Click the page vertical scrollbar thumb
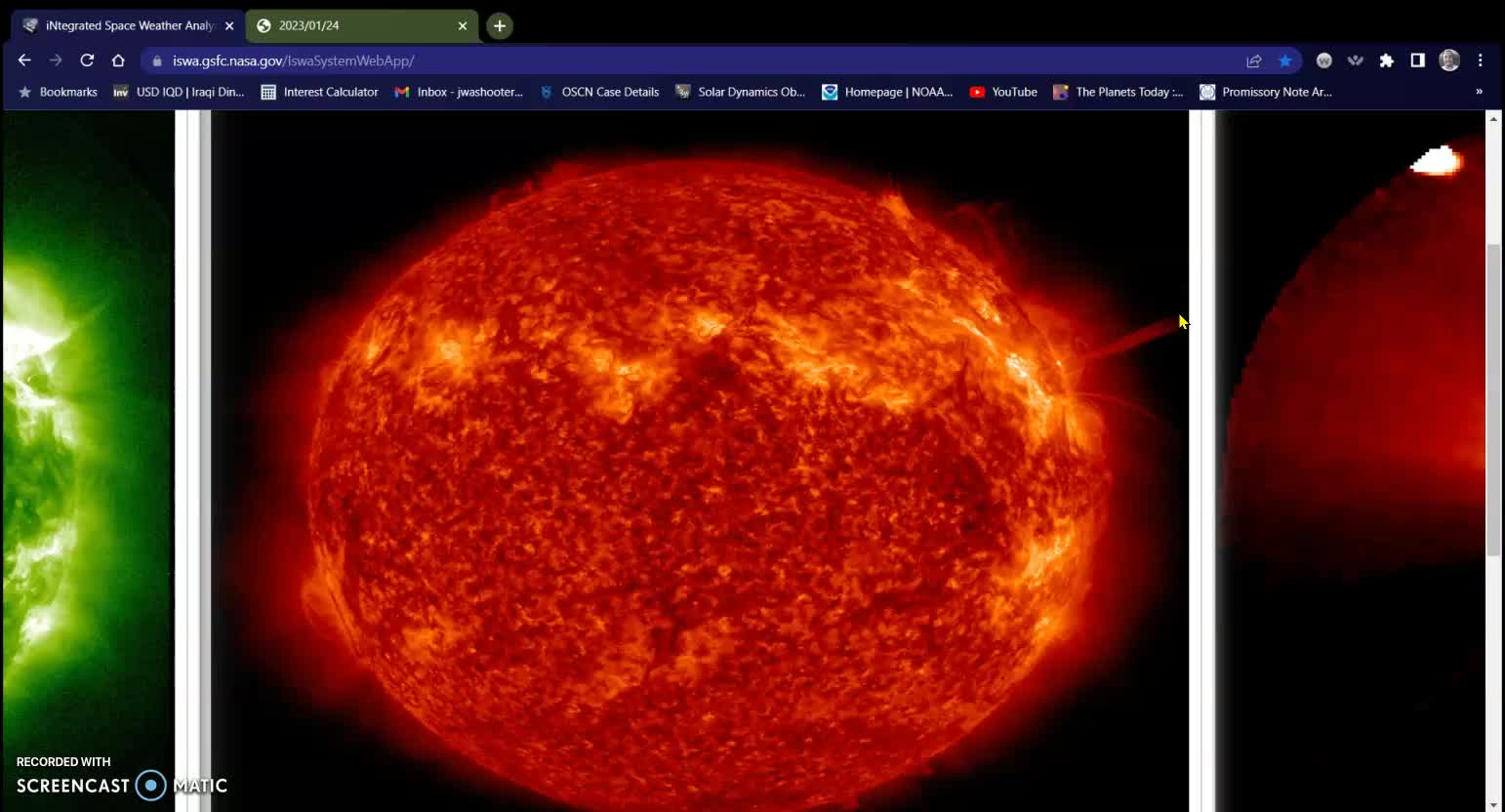Viewport: 1505px width, 812px height. click(x=1492, y=400)
